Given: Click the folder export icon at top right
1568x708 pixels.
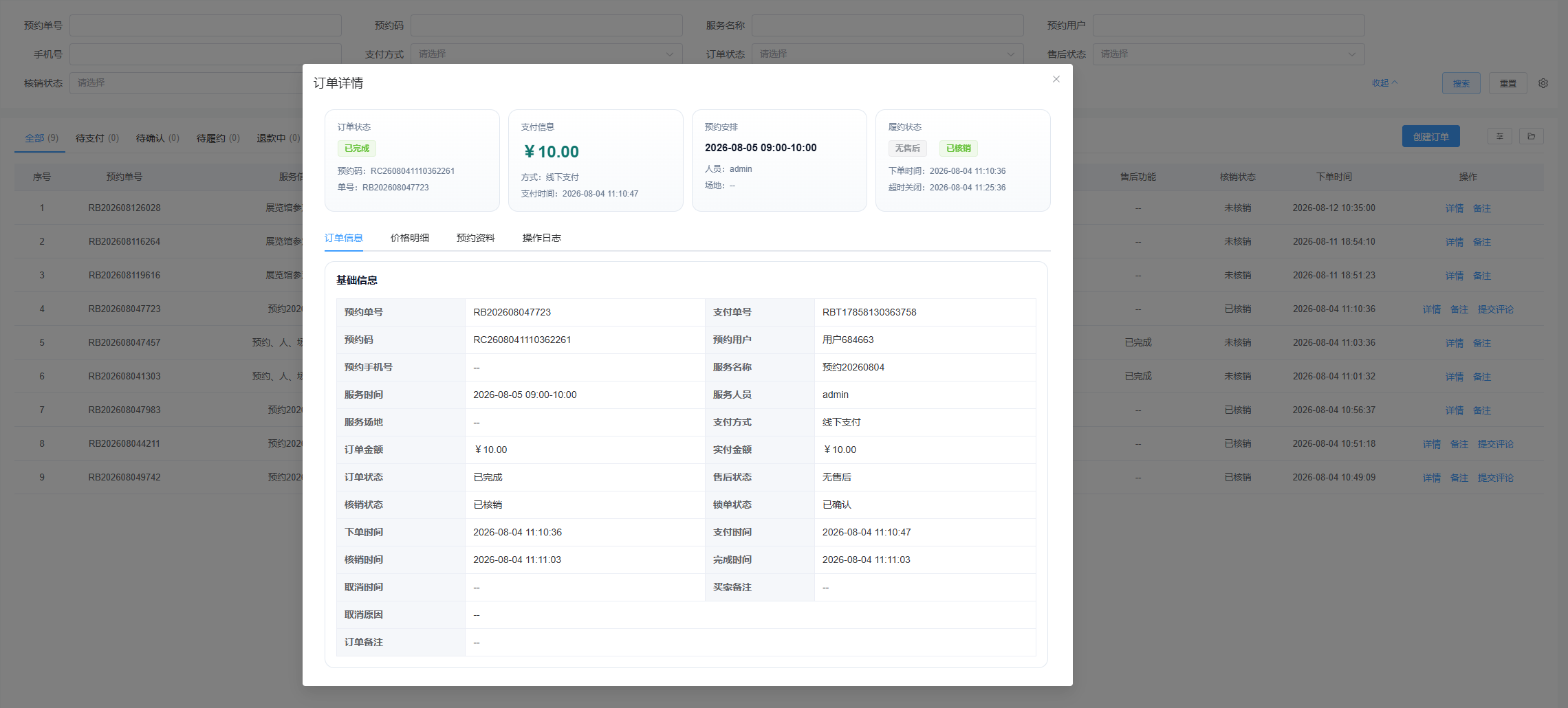Looking at the screenshot, I should pos(1531,136).
